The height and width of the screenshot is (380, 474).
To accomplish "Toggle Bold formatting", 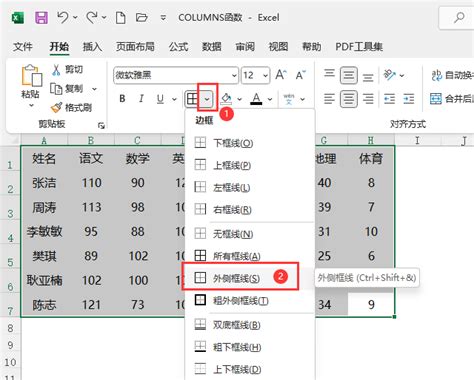I will pyautogui.click(x=122, y=99).
